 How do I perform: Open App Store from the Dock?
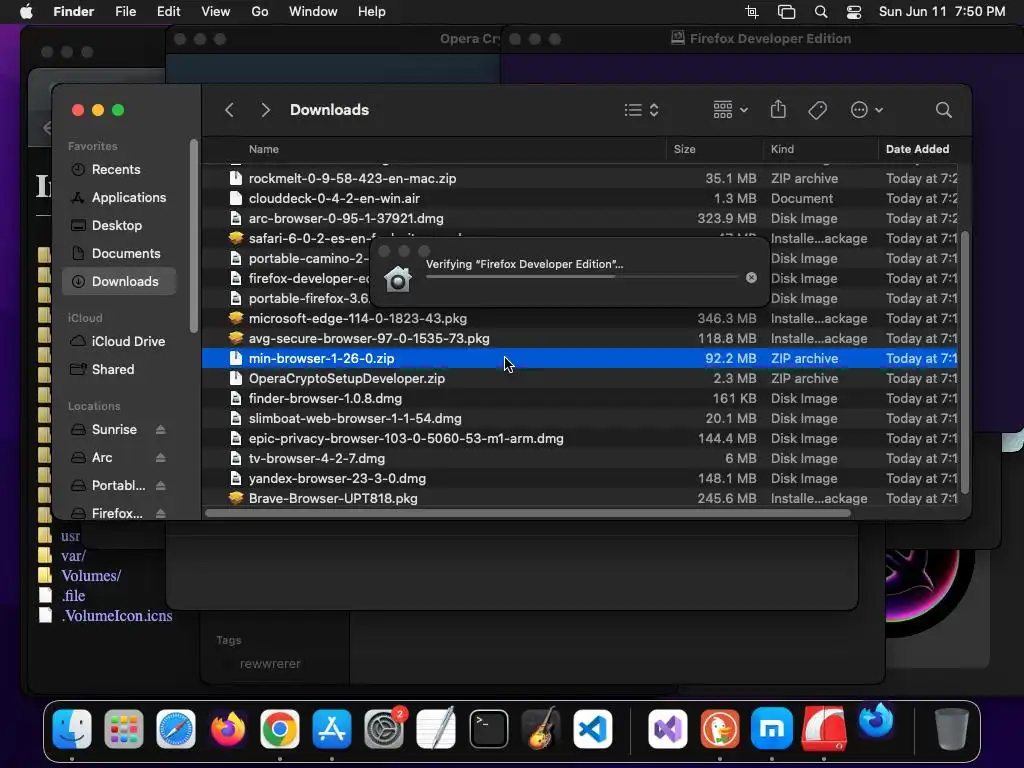click(332, 729)
